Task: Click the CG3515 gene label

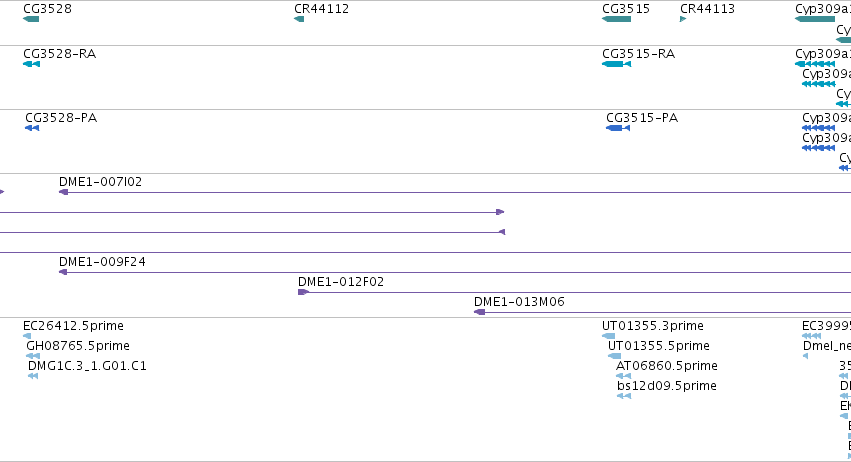Action: coord(626,9)
